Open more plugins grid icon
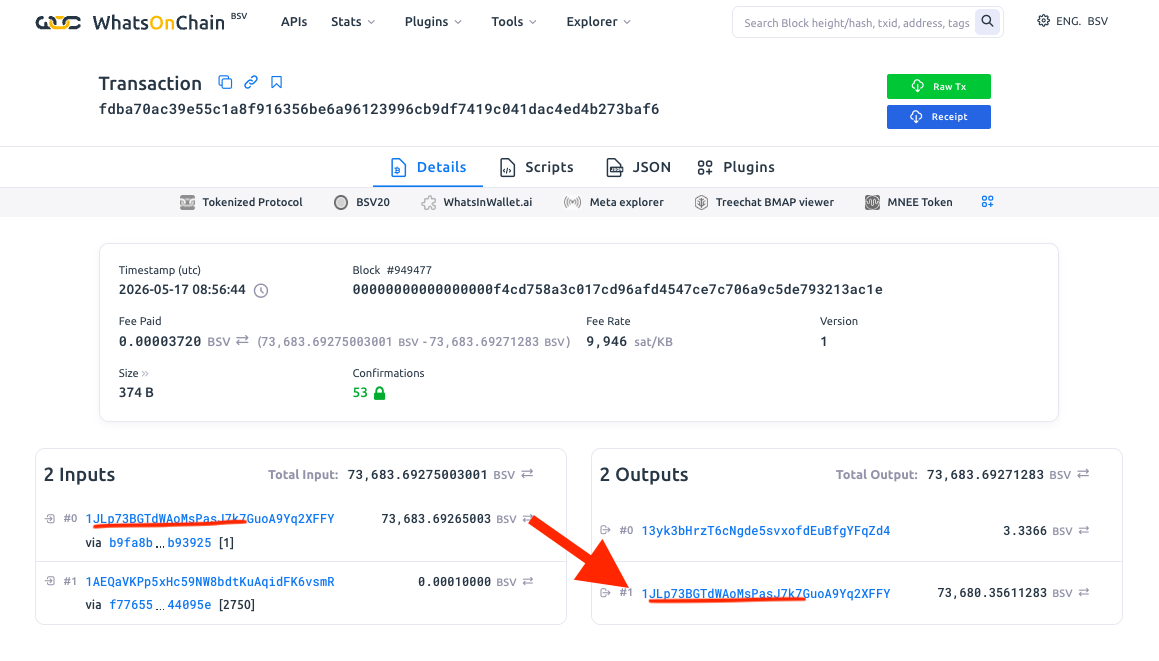The width and height of the screenshot is (1159, 661). [988, 202]
